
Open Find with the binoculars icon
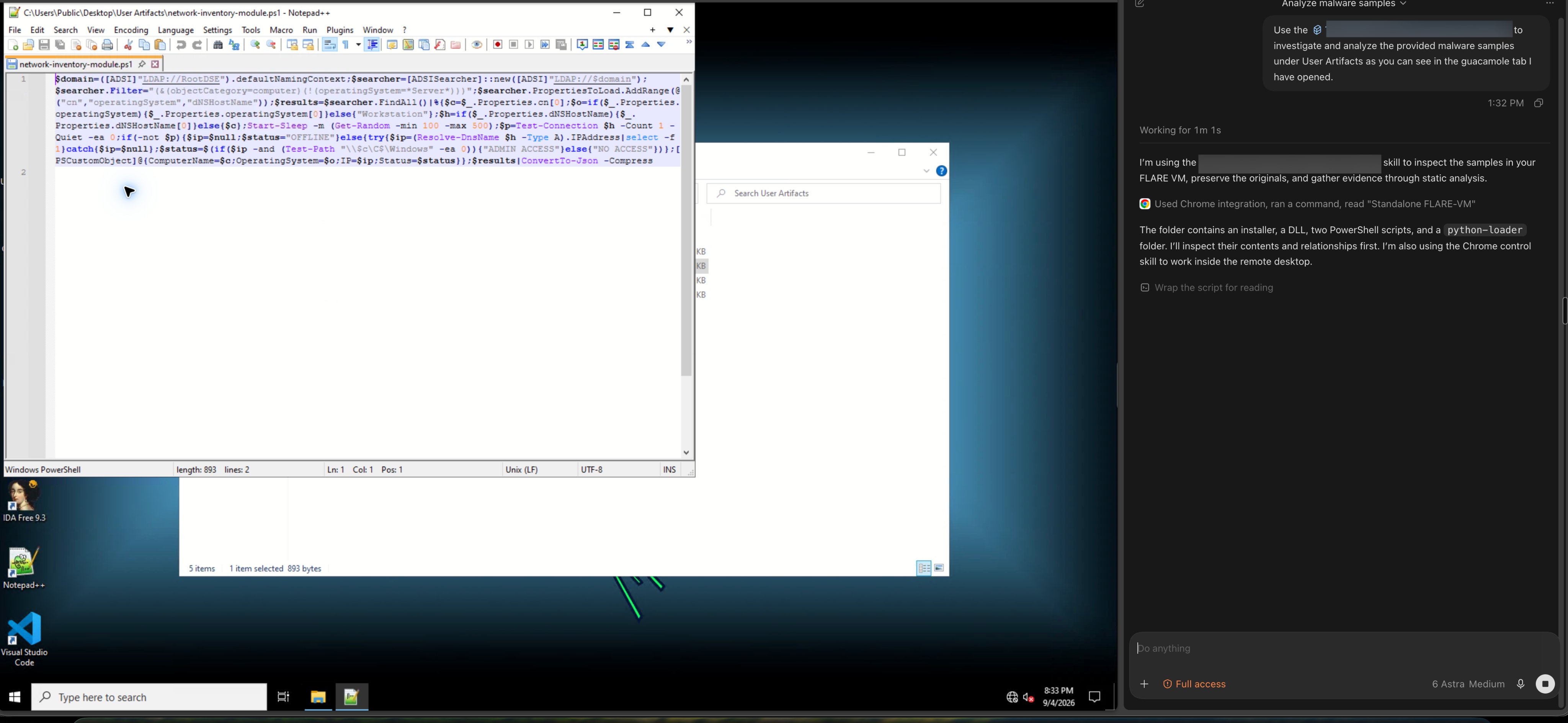(x=218, y=44)
